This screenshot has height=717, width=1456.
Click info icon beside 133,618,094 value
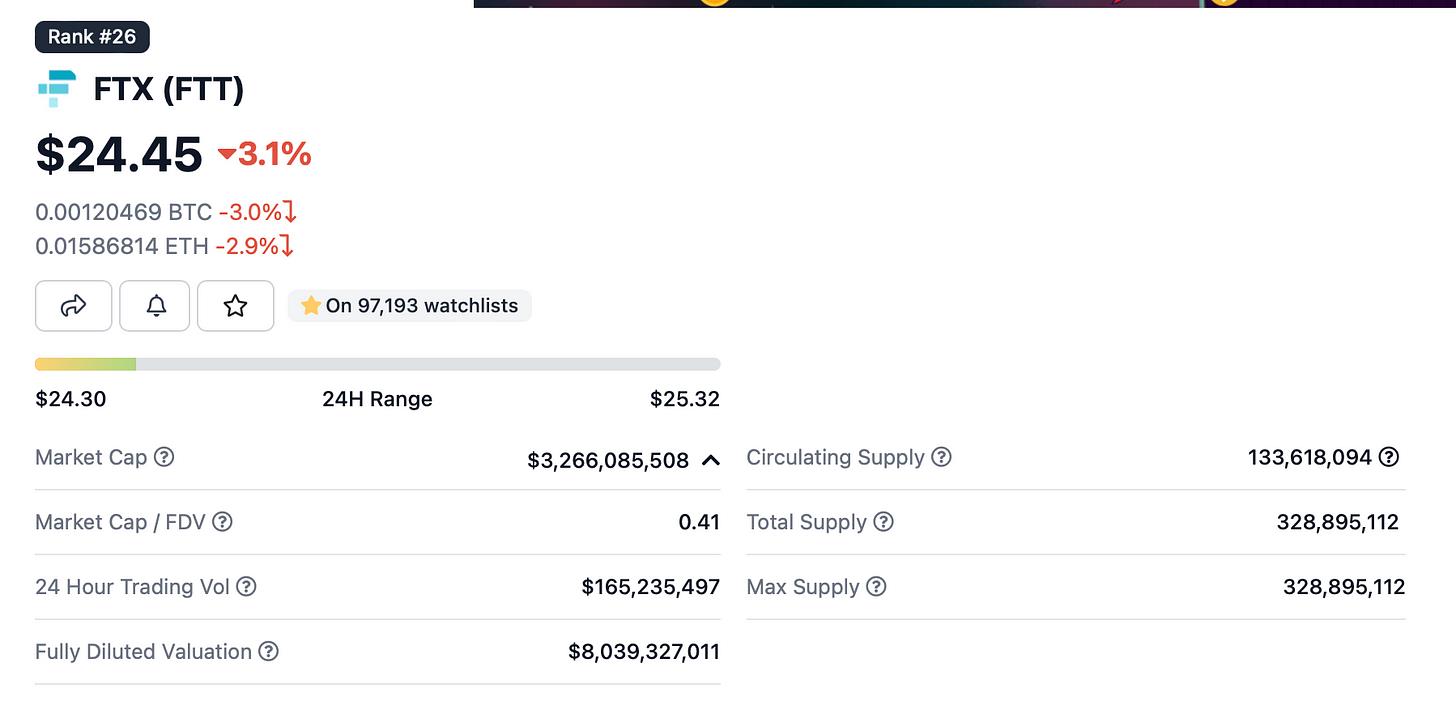[1389, 457]
